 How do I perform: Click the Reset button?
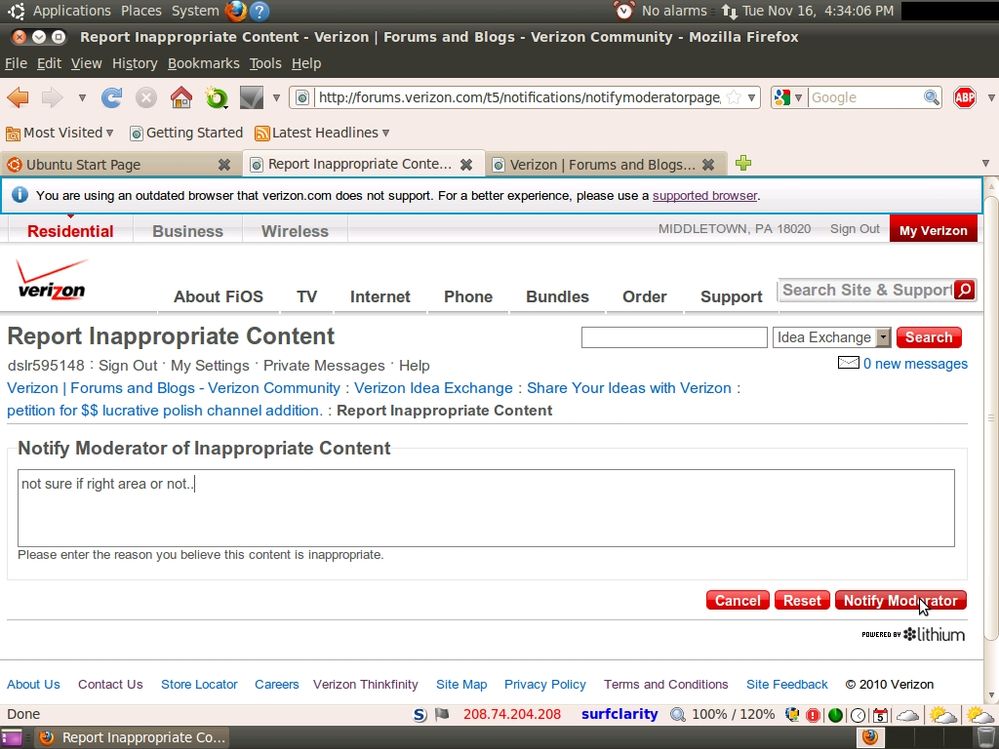(801, 601)
